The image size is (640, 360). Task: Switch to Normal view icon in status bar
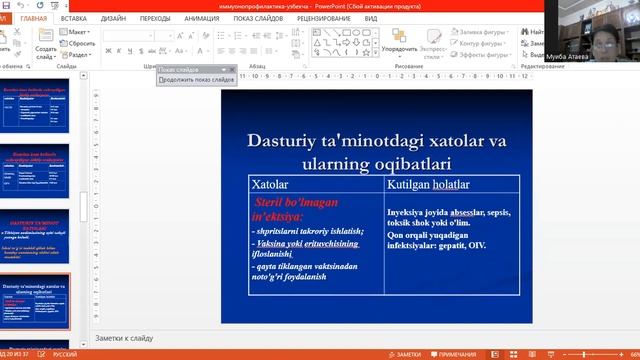(x=495, y=354)
